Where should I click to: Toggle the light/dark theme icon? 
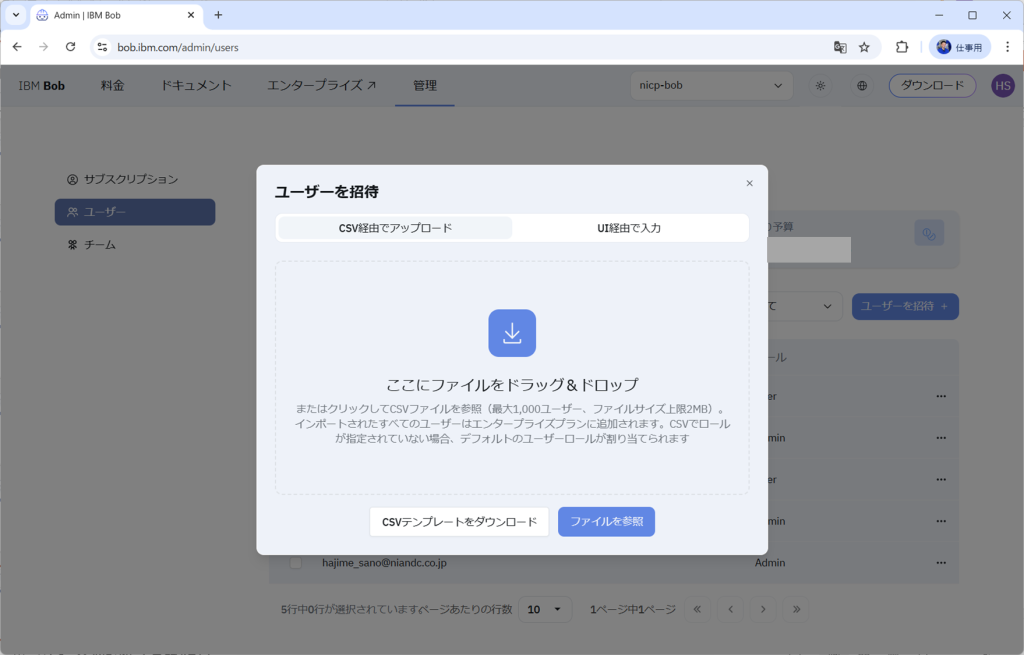click(820, 86)
